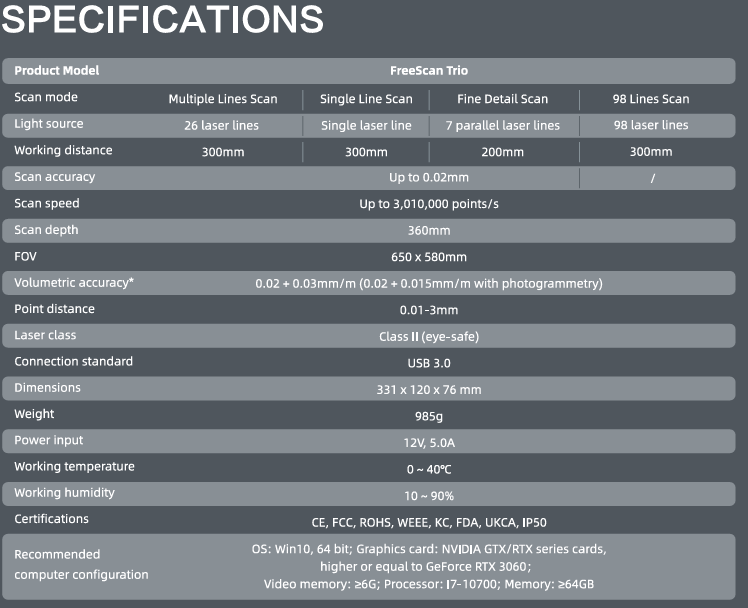Click the 7 parallel laser lines value
Image resolution: width=748 pixels, height=608 pixels.
click(503, 125)
